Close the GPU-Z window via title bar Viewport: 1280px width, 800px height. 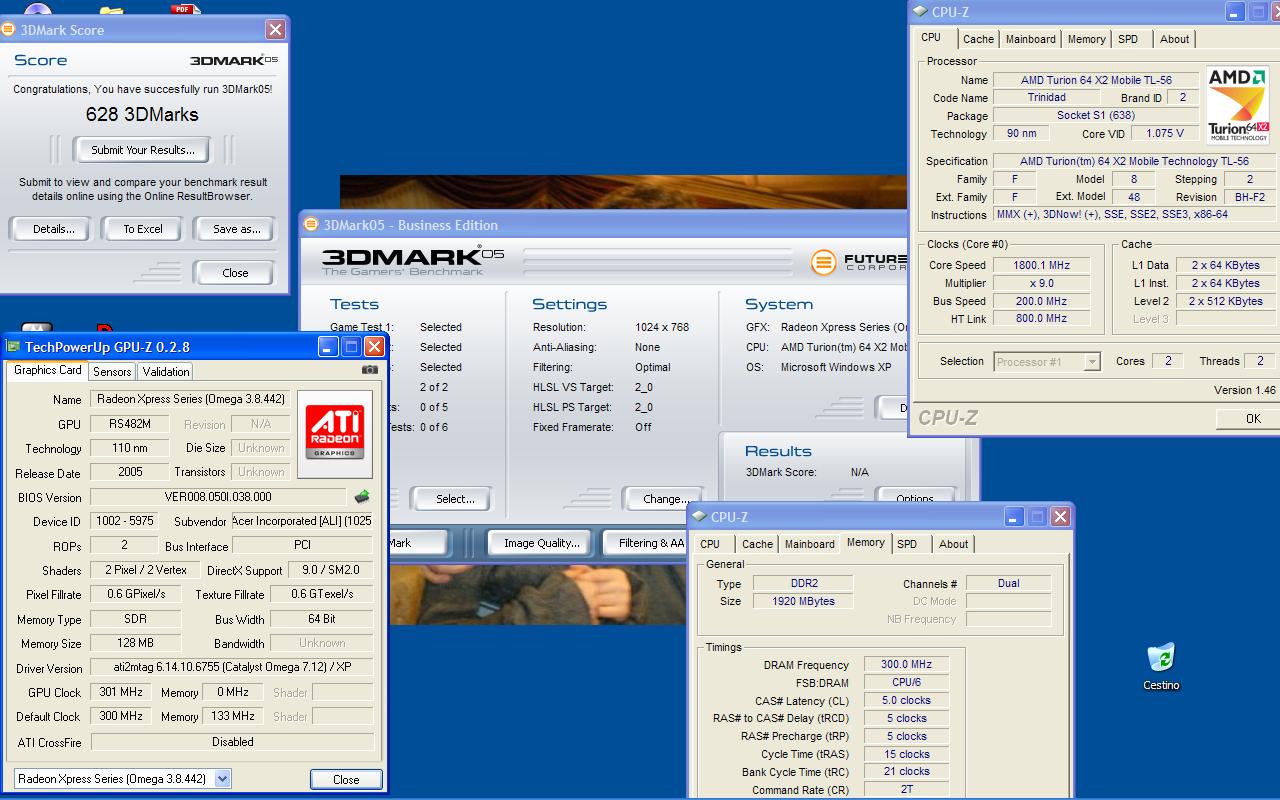coord(374,347)
